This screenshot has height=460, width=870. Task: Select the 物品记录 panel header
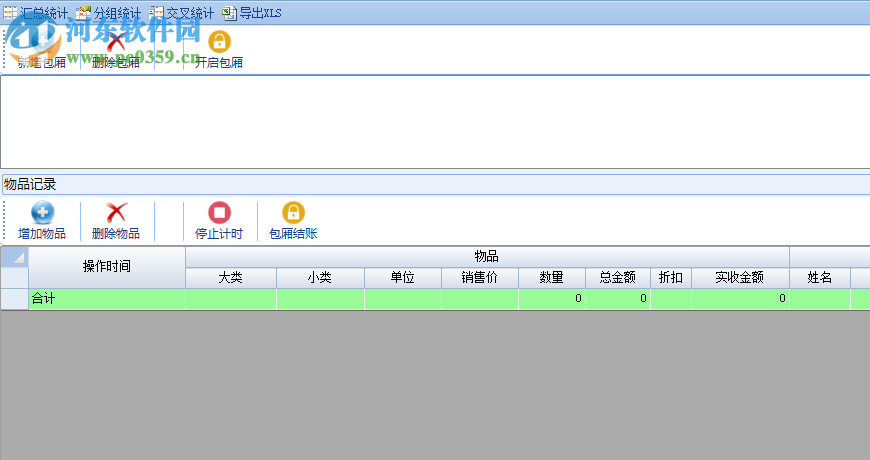(435, 184)
